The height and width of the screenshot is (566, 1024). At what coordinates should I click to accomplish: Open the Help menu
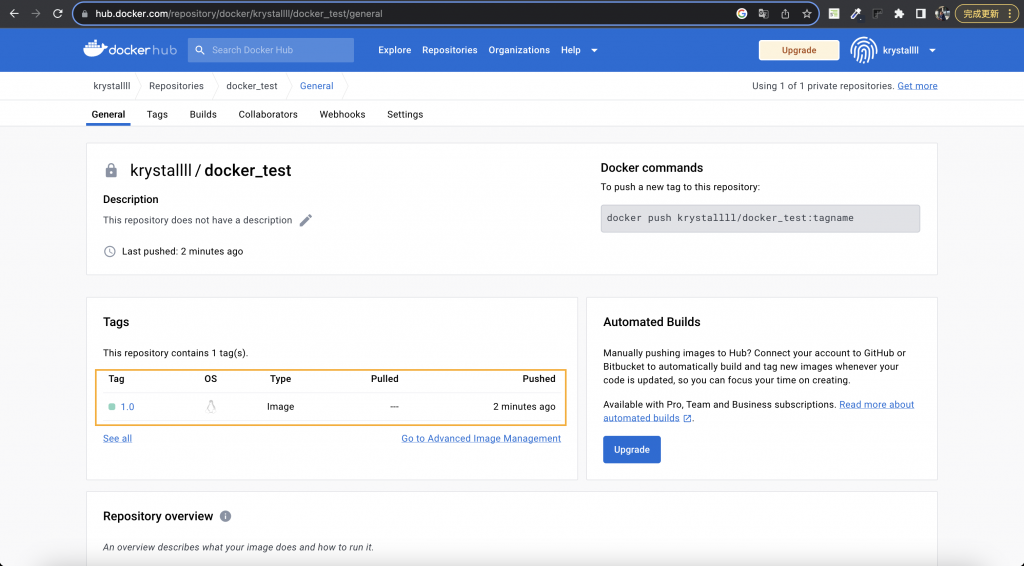click(571, 50)
